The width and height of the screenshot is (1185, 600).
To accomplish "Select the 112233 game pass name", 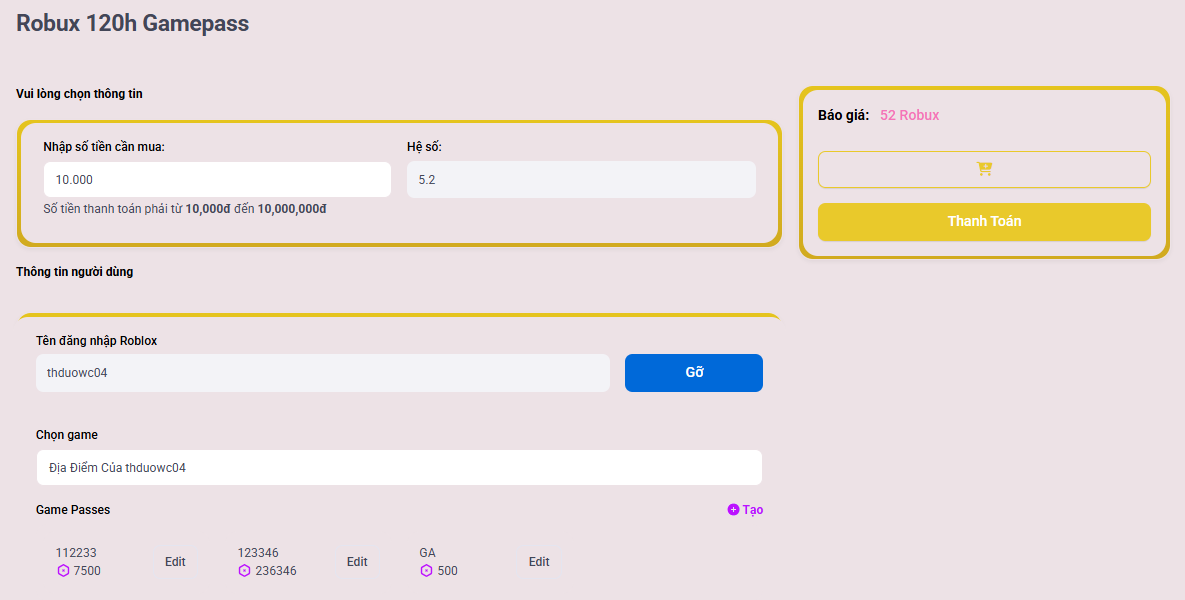I will [76, 553].
